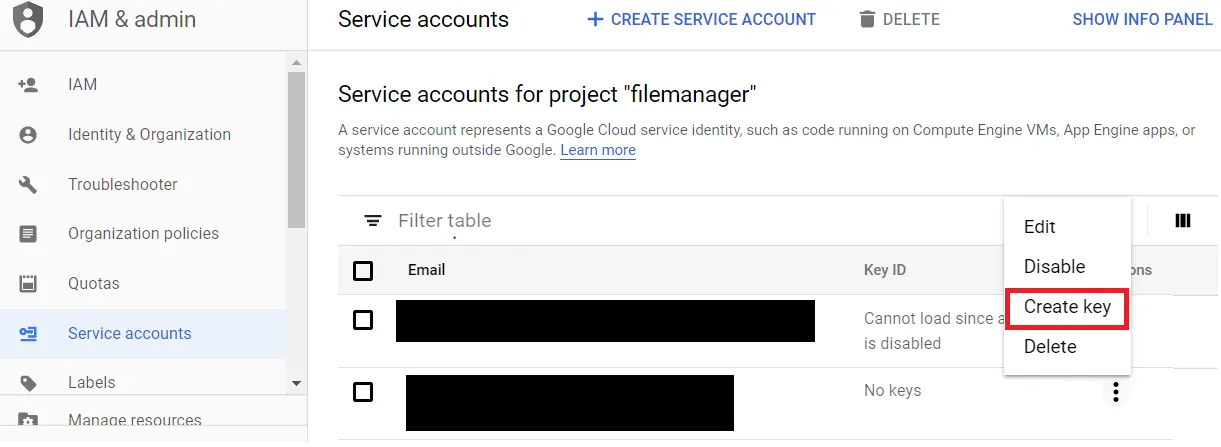
Task: Click SHOW INFO PANEL
Action: click(x=1142, y=19)
